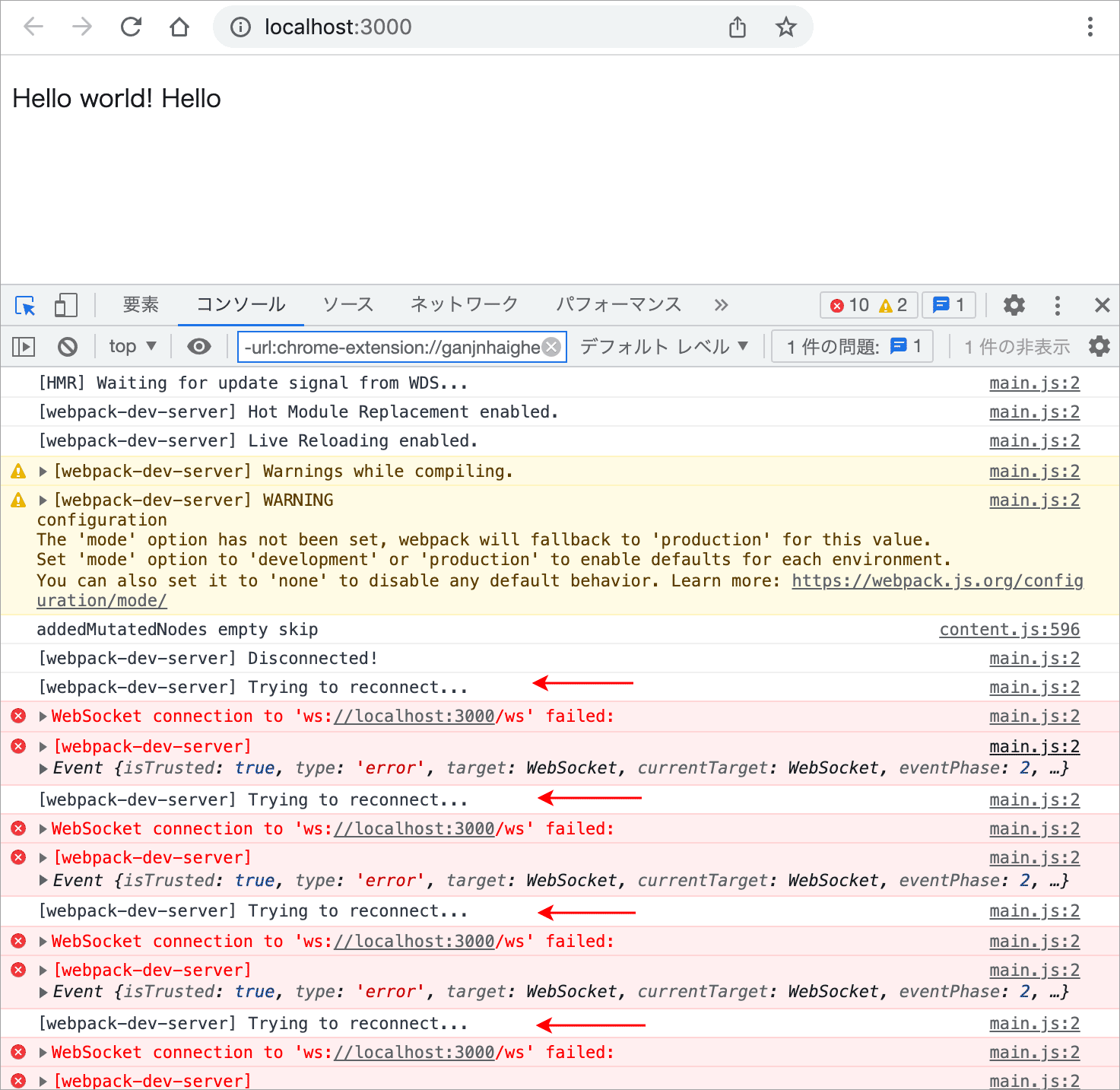Bookmark this page with the star icon
The height and width of the screenshot is (1090, 1120).
(785, 27)
